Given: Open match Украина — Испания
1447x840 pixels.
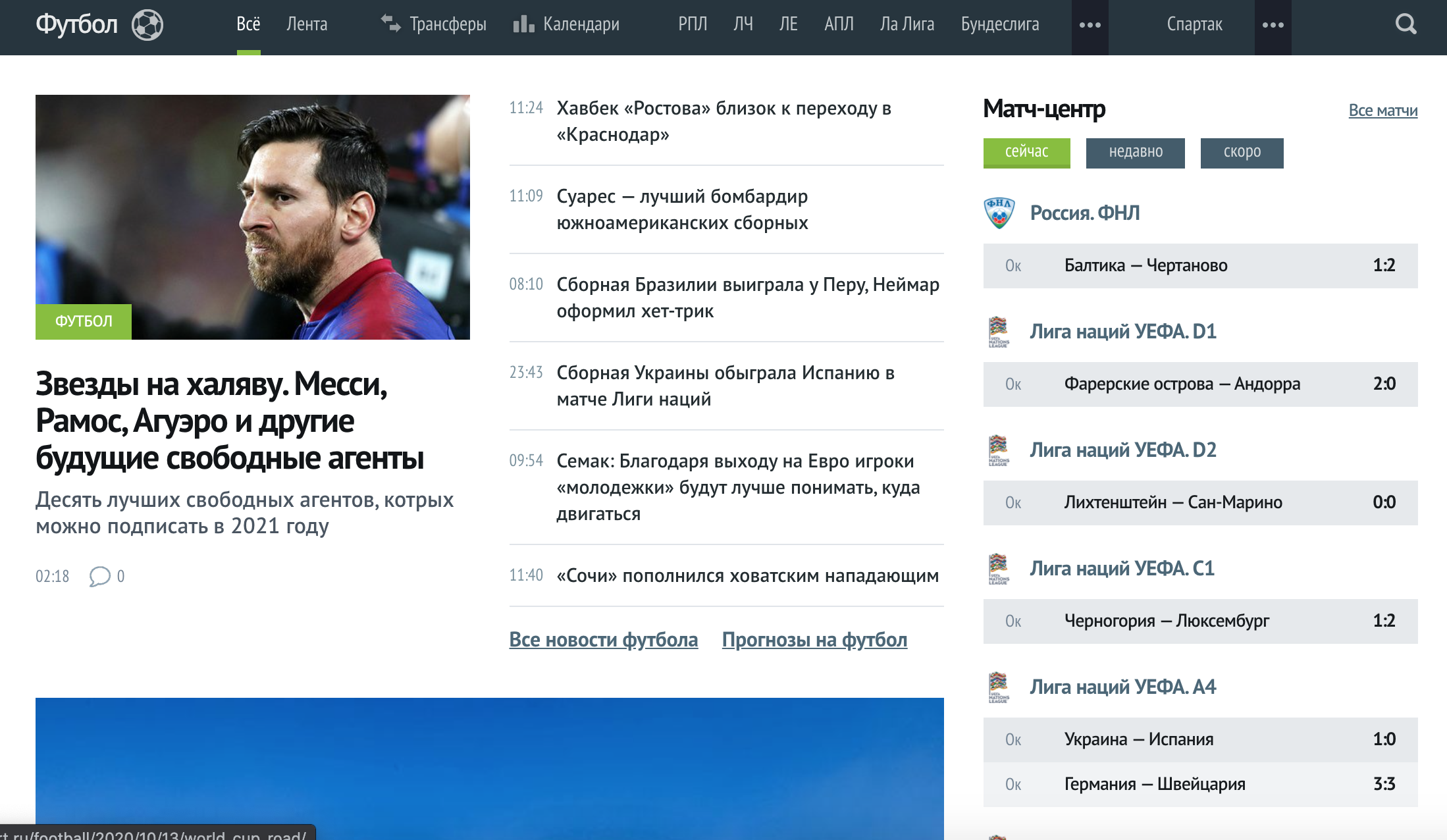Looking at the screenshot, I should tap(1200, 740).
